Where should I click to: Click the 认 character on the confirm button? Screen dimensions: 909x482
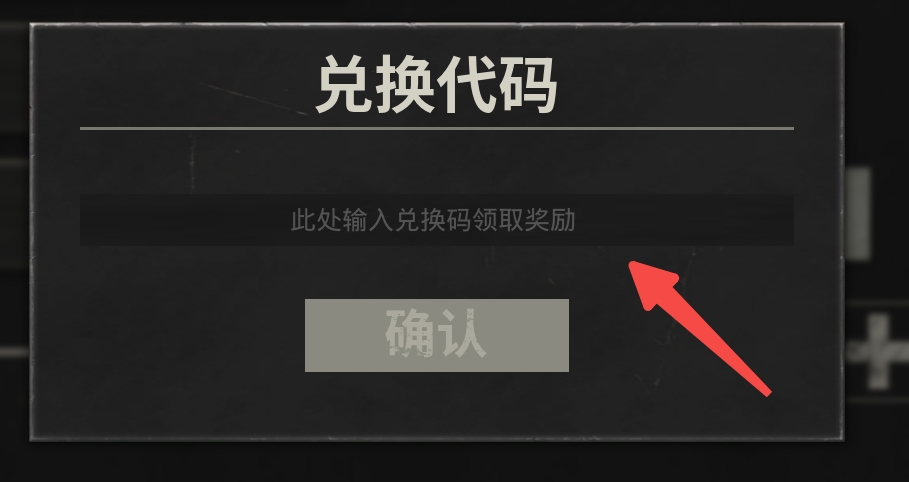463,334
